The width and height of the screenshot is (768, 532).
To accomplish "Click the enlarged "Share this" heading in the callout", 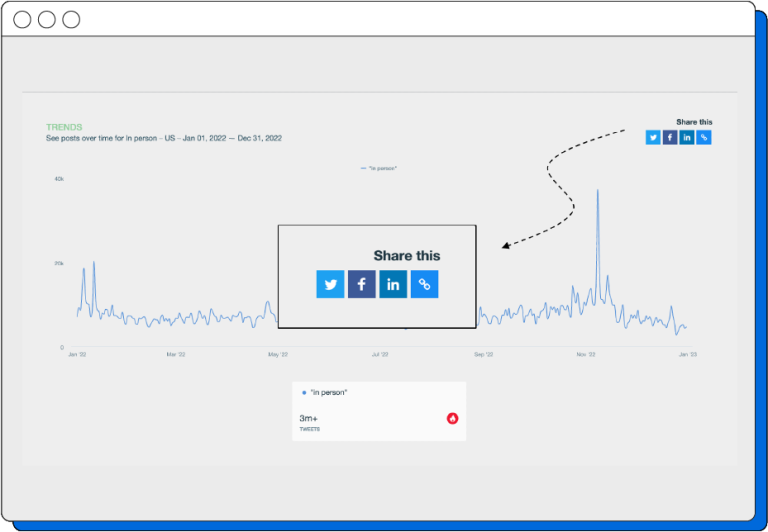I will point(406,256).
